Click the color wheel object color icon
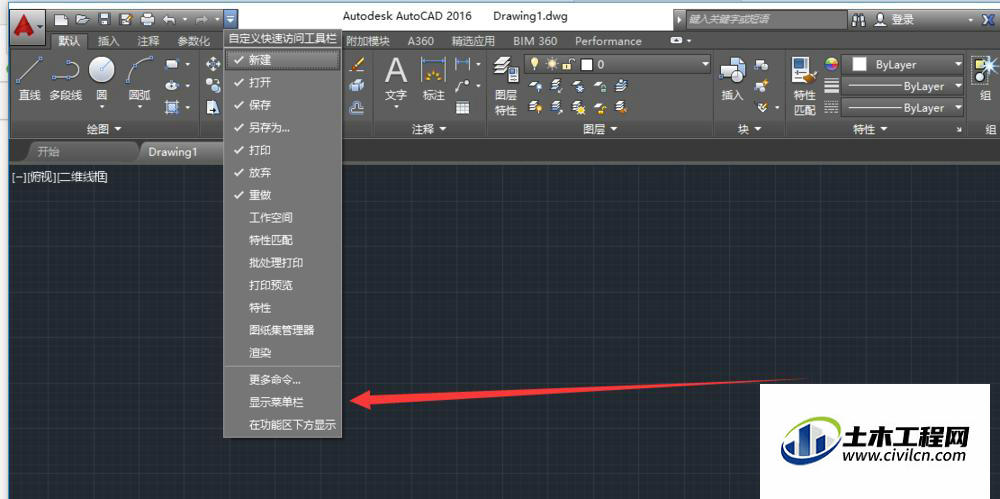 coord(831,64)
